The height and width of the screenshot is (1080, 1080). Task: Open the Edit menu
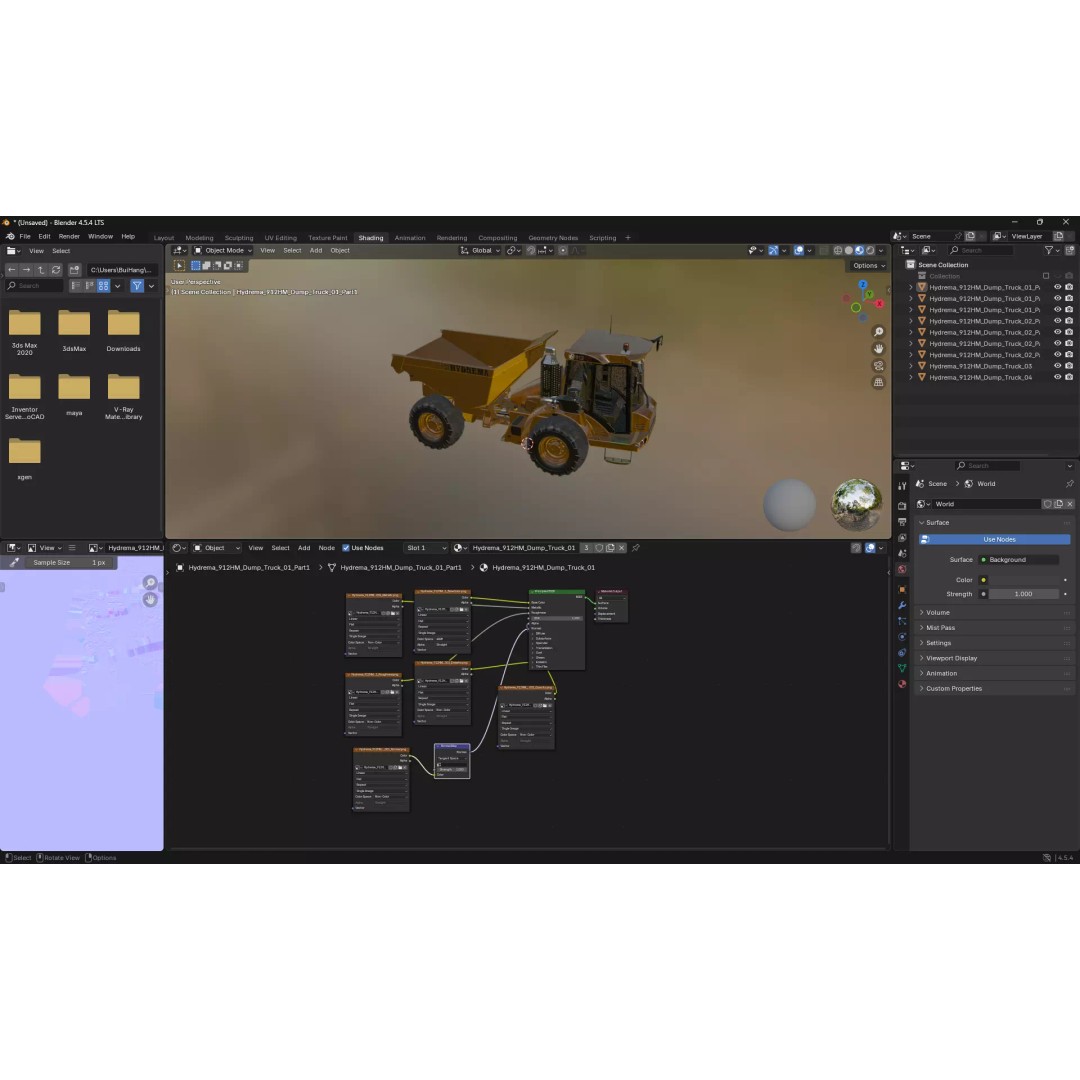[44, 236]
